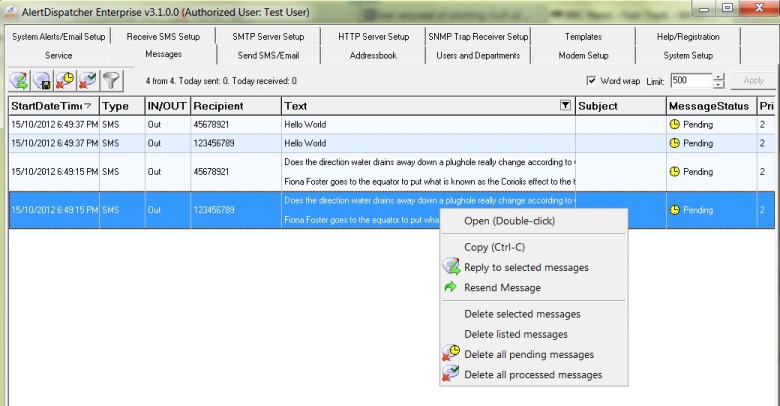
Task: Click the delete processed messages toolbar icon
Action: pos(88,80)
